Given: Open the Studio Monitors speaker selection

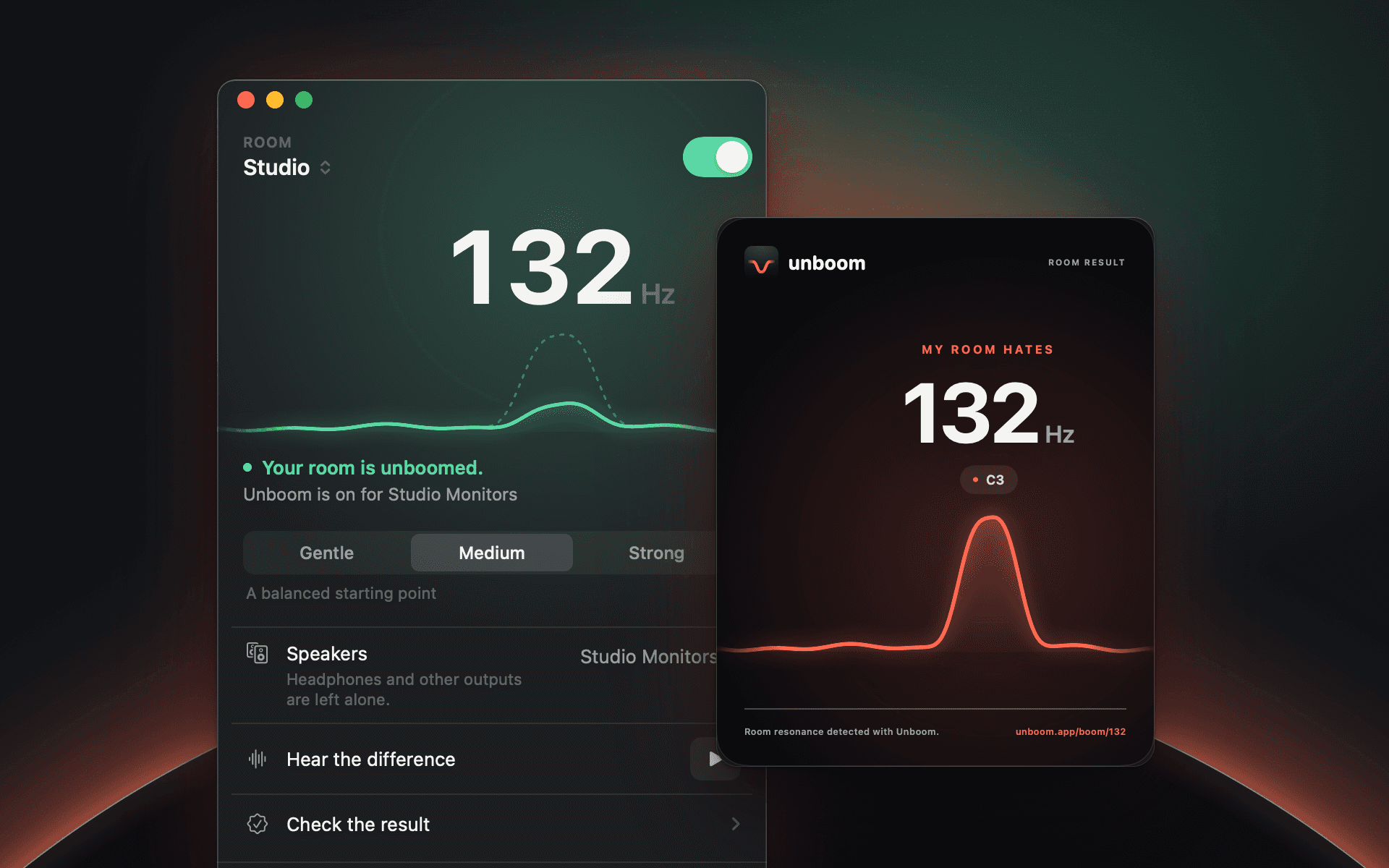Looking at the screenshot, I should pyautogui.click(x=648, y=656).
